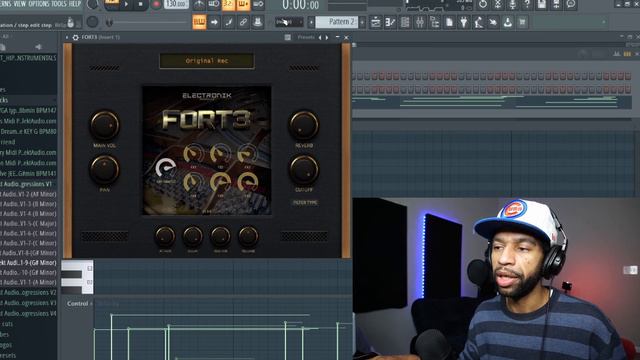Viewport: 640px width, 360px height.
Task: Open the Piano roll view icon
Action: coord(390,22)
